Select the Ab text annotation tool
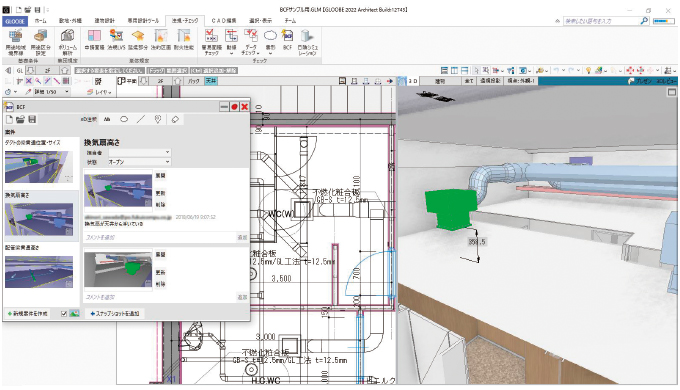This screenshot has height=390, width=680. click(107, 119)
